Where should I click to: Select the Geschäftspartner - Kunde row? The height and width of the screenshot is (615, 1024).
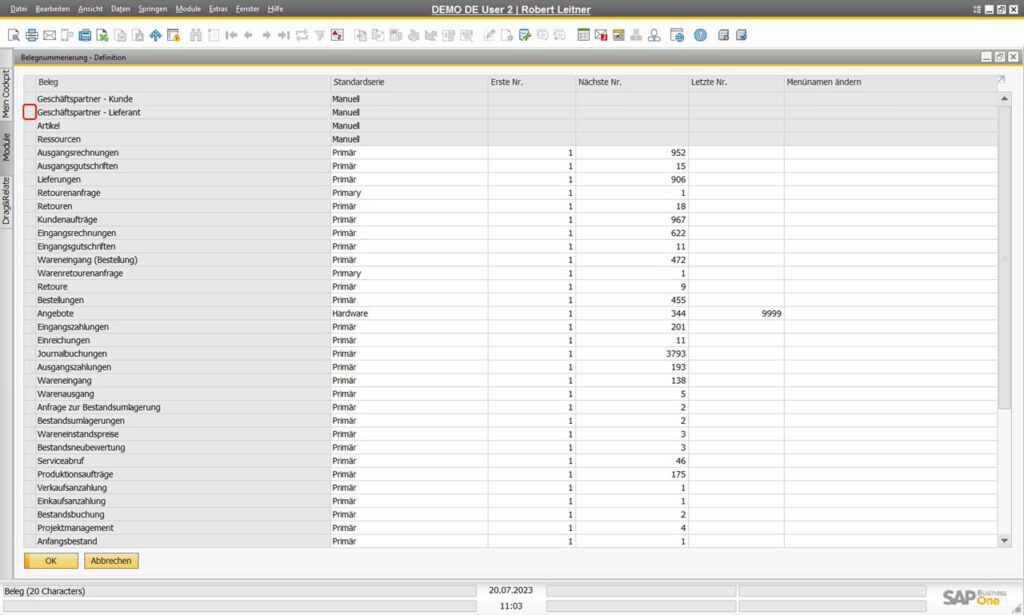511,99
